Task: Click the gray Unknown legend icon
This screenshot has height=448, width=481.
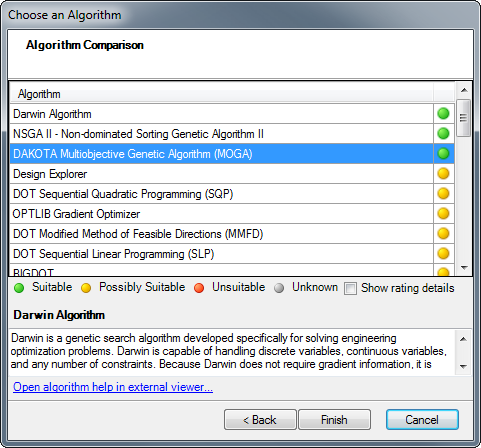Action: [x=279, y=288]
